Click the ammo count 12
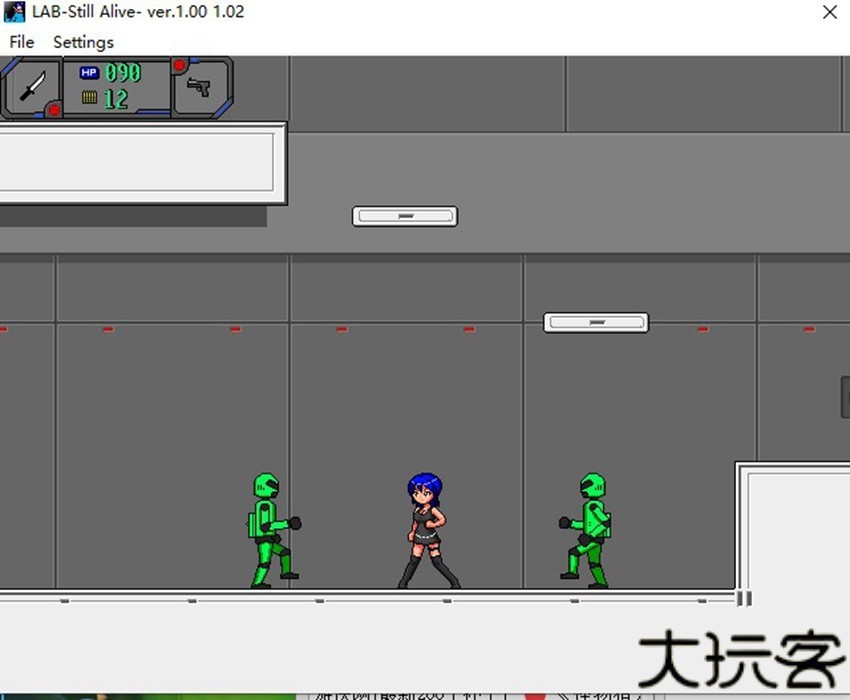Viewport: 850px width, 700px height. click(116, 99)
